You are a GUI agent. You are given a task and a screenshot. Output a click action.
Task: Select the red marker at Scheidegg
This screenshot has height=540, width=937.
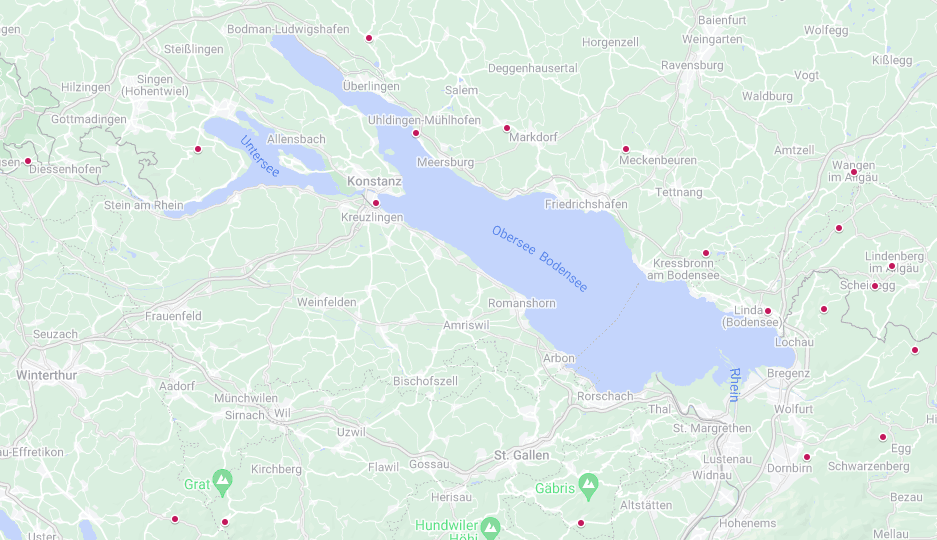(875, 286)
